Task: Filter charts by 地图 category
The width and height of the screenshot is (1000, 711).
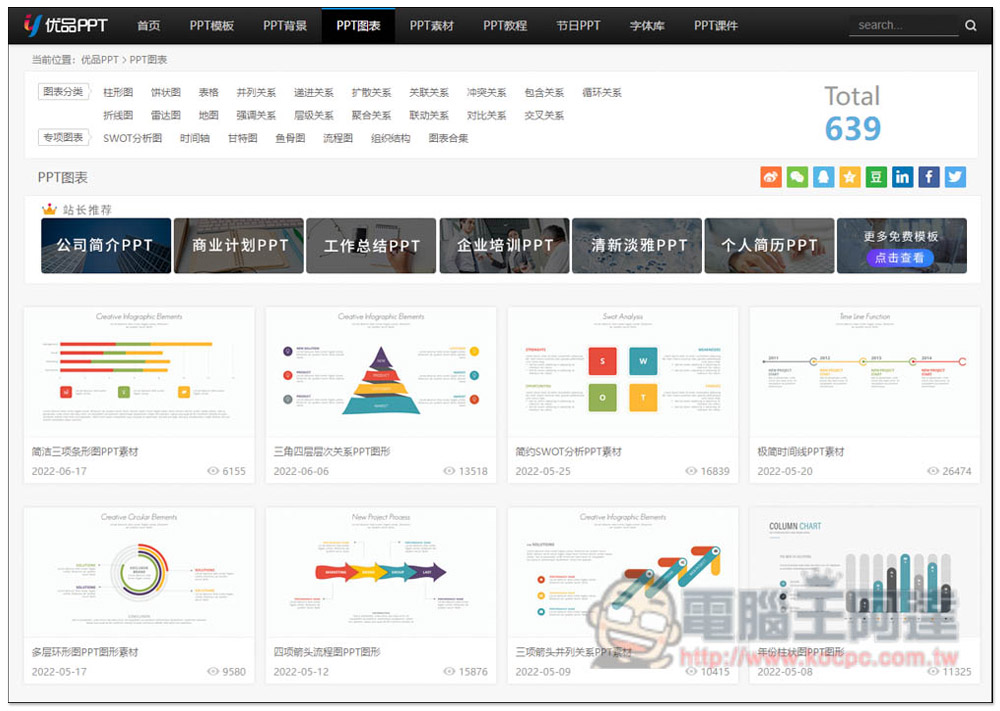Action: point(209,115)
